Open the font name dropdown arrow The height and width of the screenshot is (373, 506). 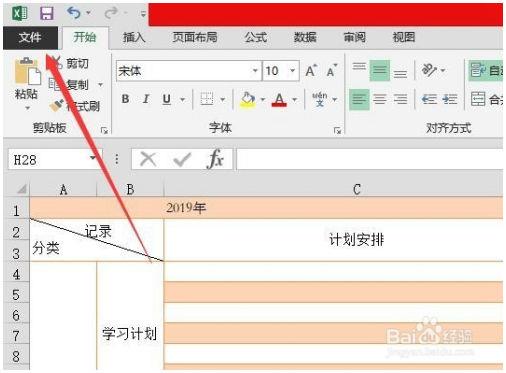click(255, 71)
